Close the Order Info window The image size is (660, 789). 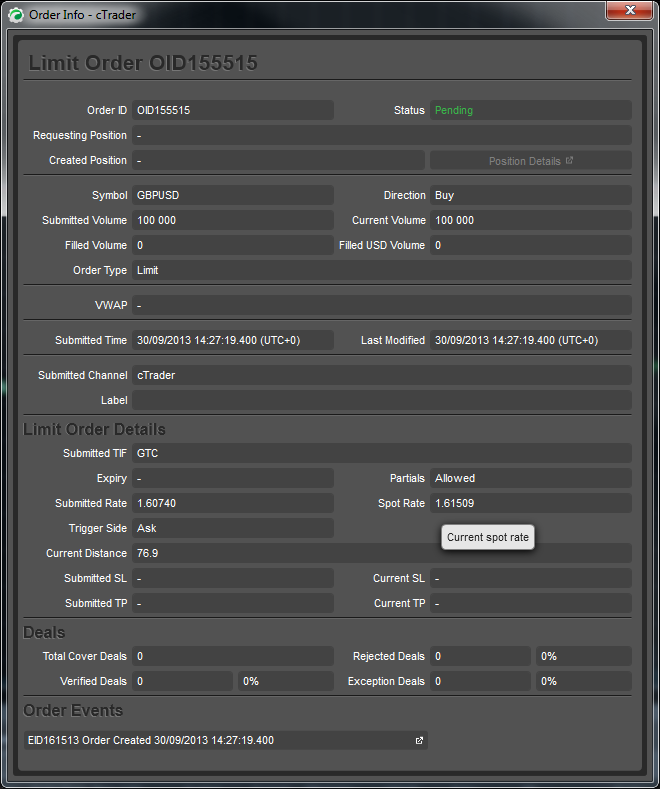[630, 10]
